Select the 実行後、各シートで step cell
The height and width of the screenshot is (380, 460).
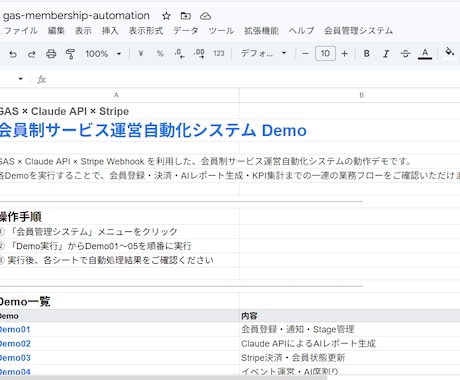[x=119, y=260]
